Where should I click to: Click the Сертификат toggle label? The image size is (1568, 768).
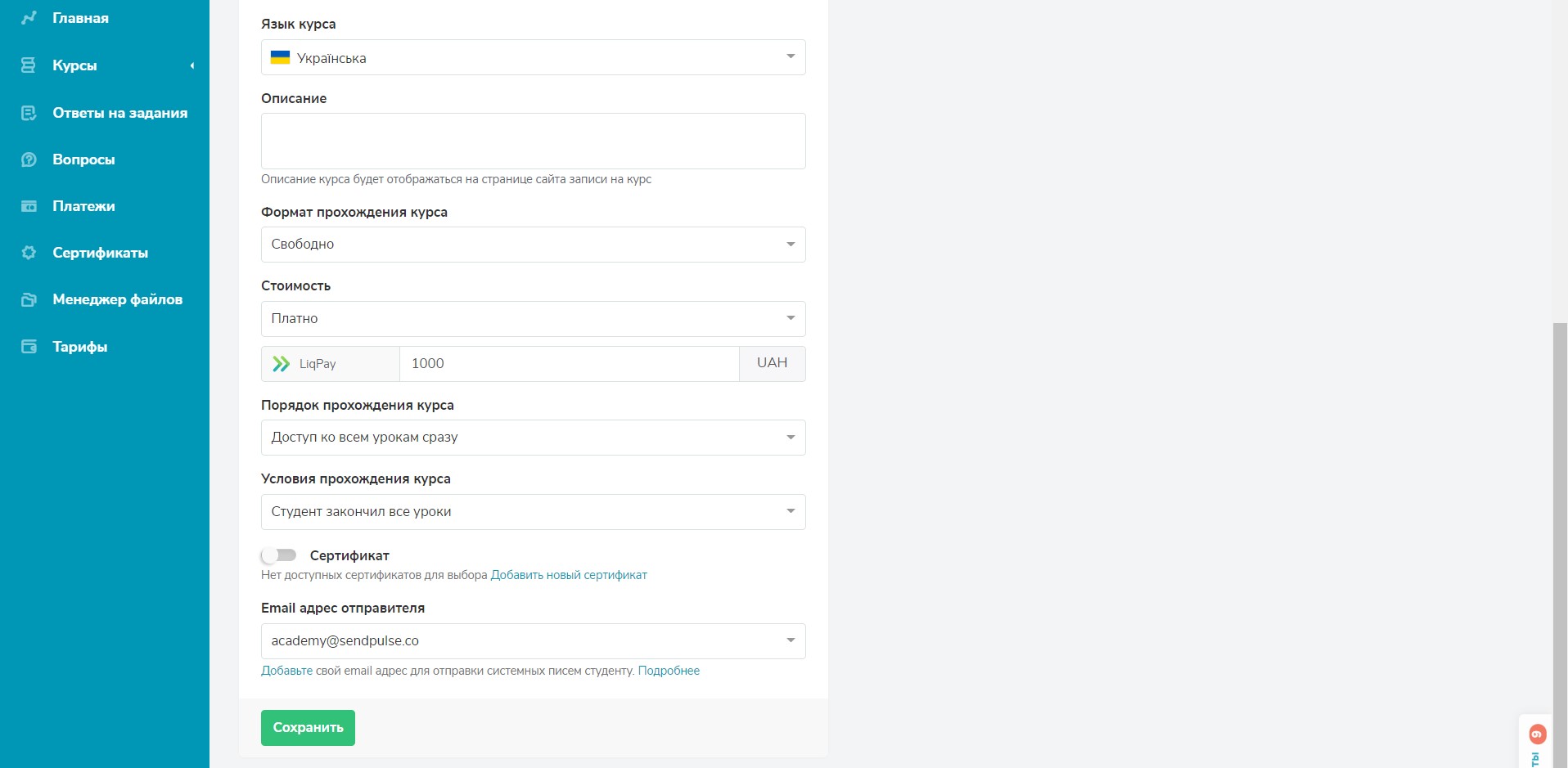click(349, 555)
